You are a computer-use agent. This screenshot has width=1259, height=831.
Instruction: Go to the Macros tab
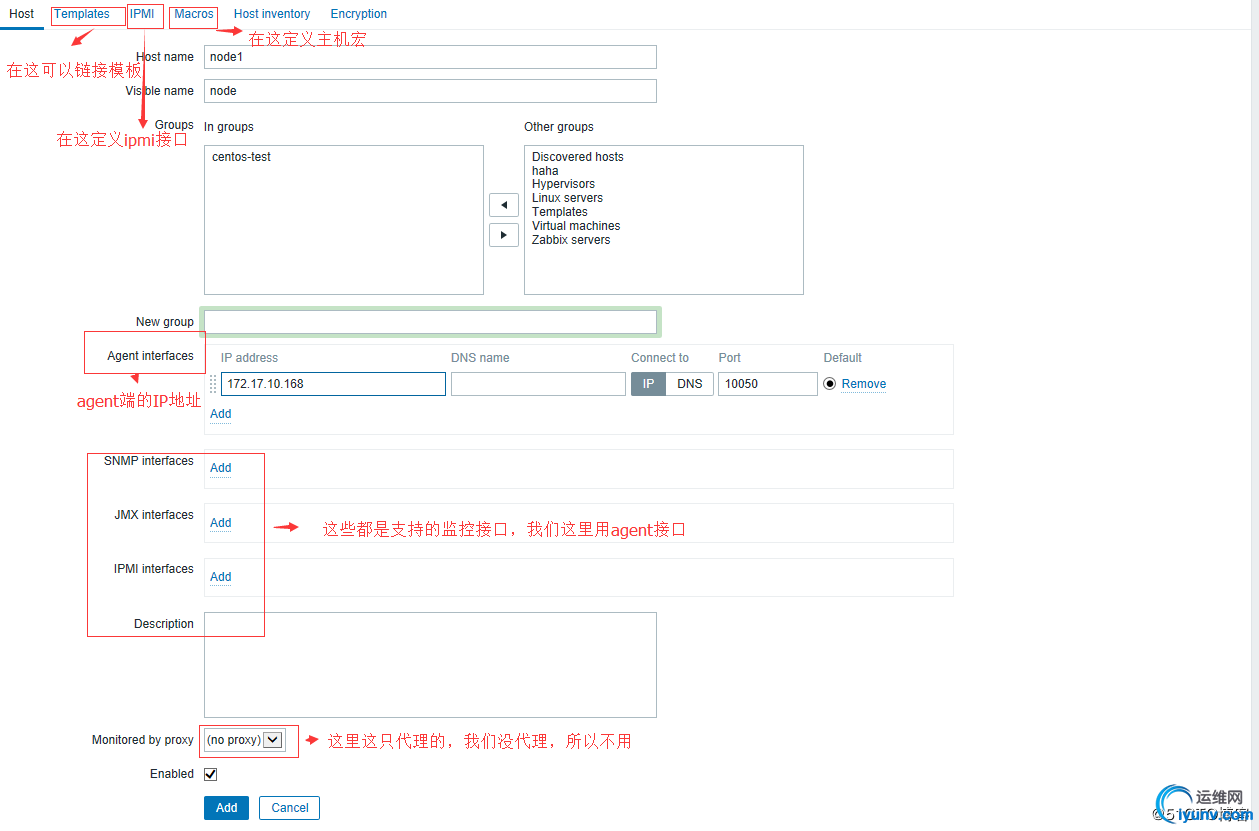pos(194,14)
